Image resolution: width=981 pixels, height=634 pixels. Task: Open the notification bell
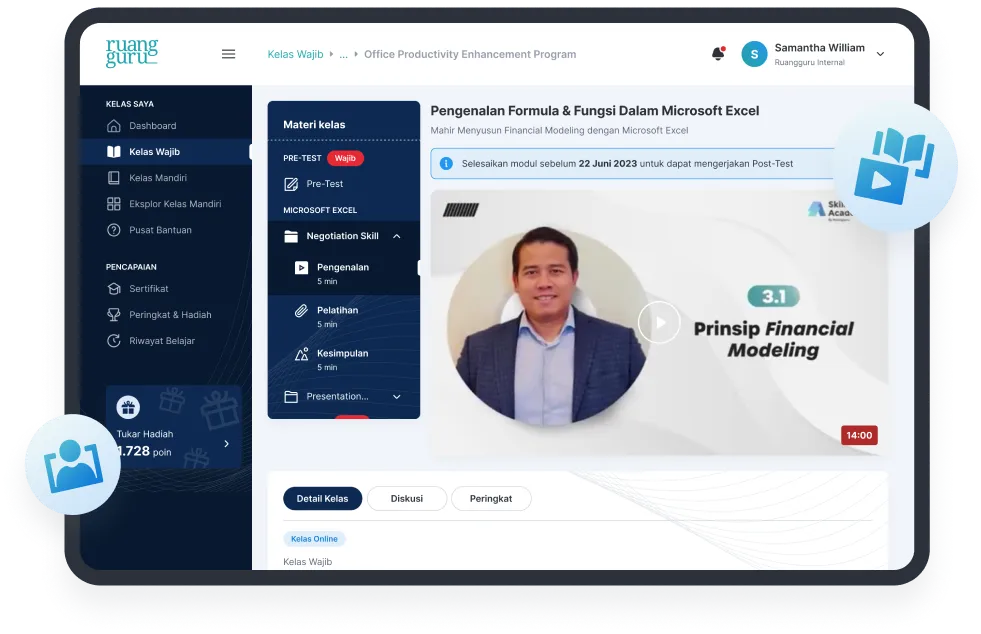coord(718,54)
